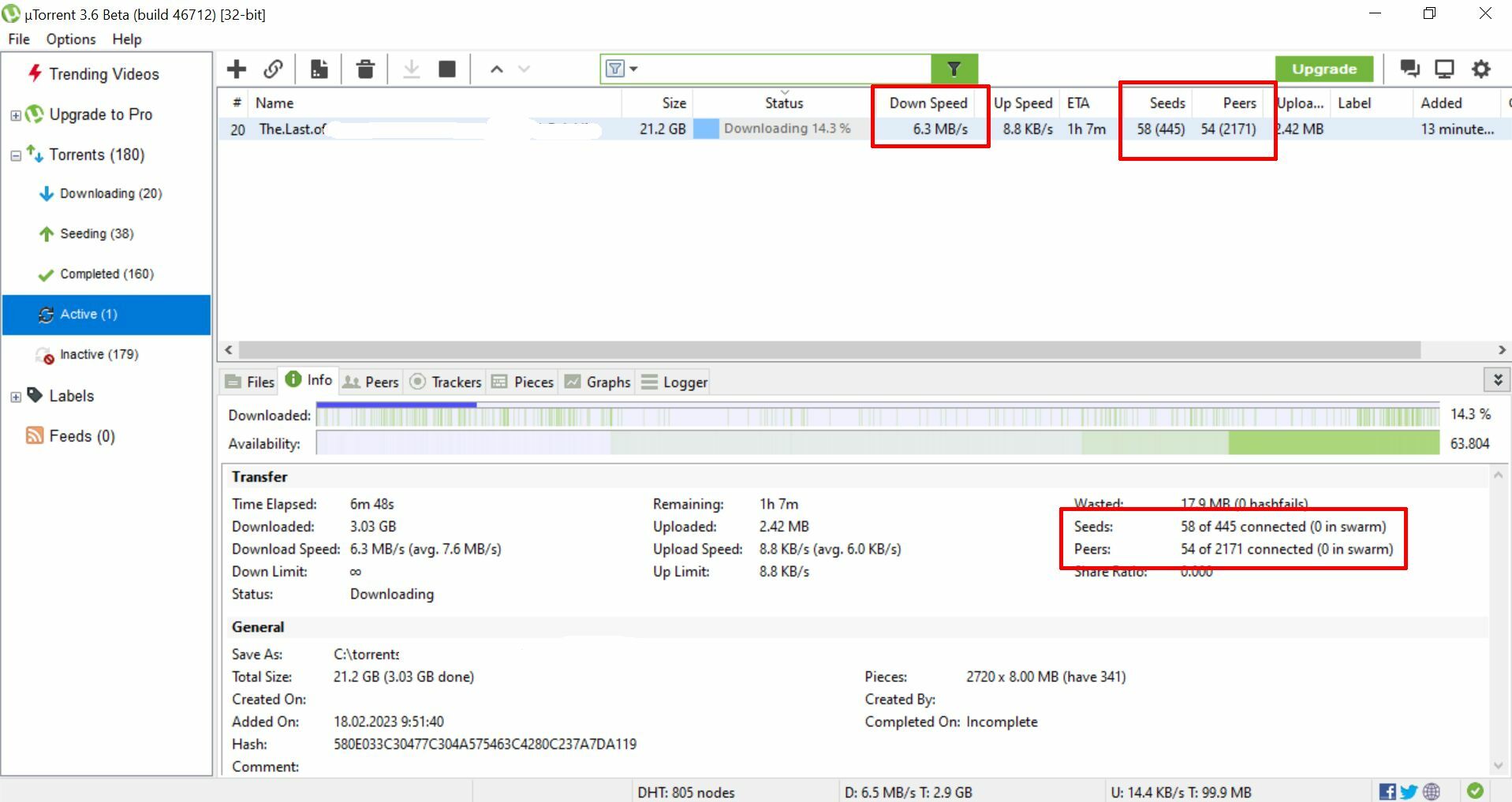Click the Add Torrent plus icon

tap(237, 69)
